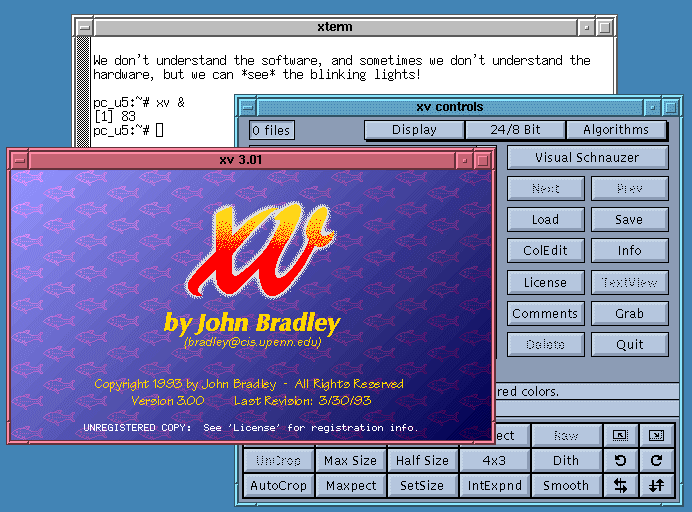Screen dimensions: 692x512
Task: Maximize the xv 3.01 image window
Action: pyautogui.click(x=483, y=160)
